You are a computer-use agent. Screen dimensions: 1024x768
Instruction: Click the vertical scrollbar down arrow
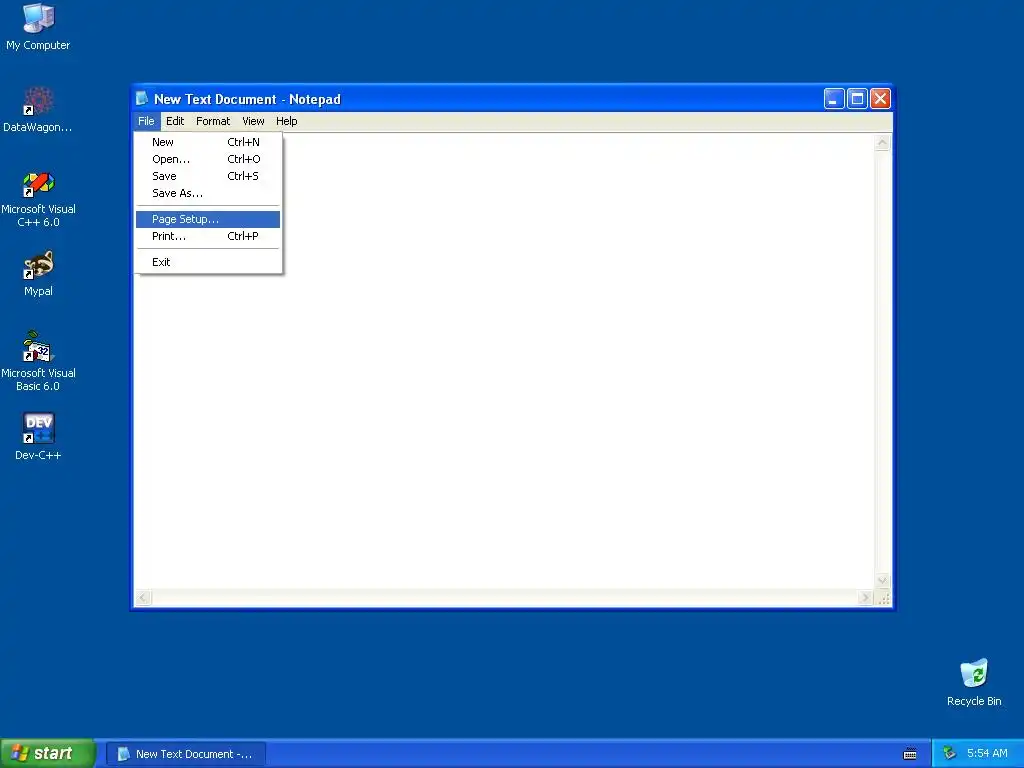point(882,580)
